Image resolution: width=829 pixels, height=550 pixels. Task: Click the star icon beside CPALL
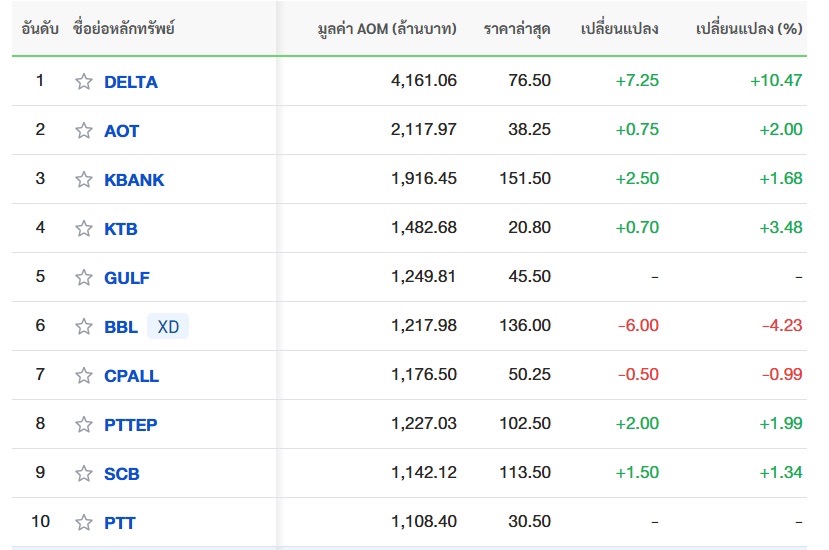click(x=84, y=375)
